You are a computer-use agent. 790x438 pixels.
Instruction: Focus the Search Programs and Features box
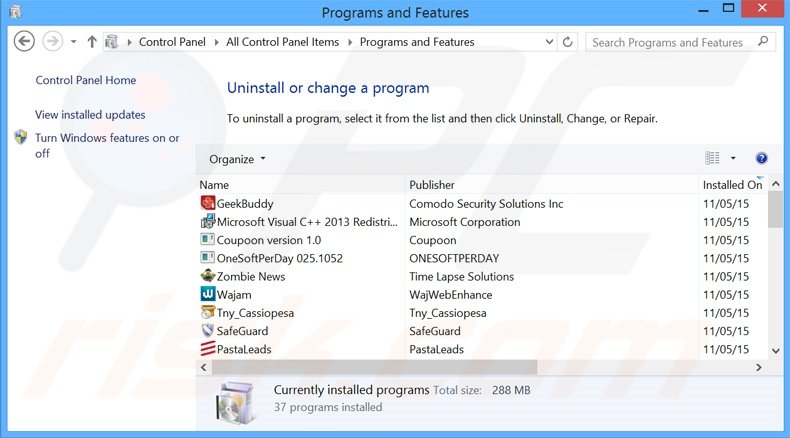[x=679, y=42]
